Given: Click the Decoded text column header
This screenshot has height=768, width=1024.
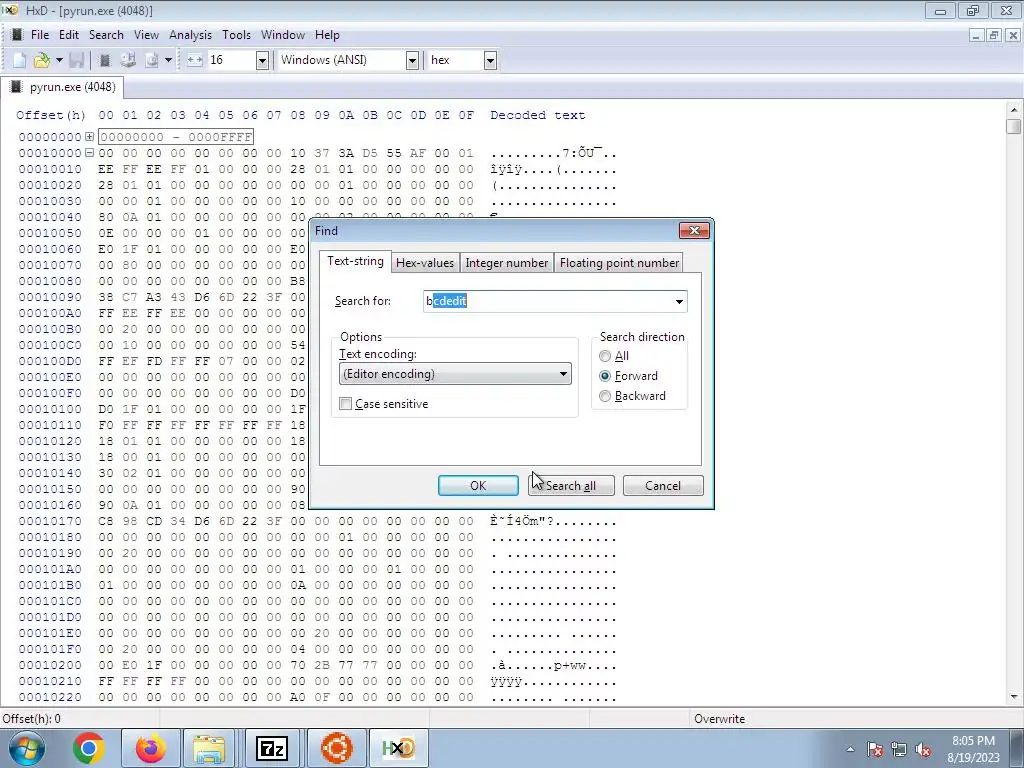Looking at the screenshot, I should point(537,115).
